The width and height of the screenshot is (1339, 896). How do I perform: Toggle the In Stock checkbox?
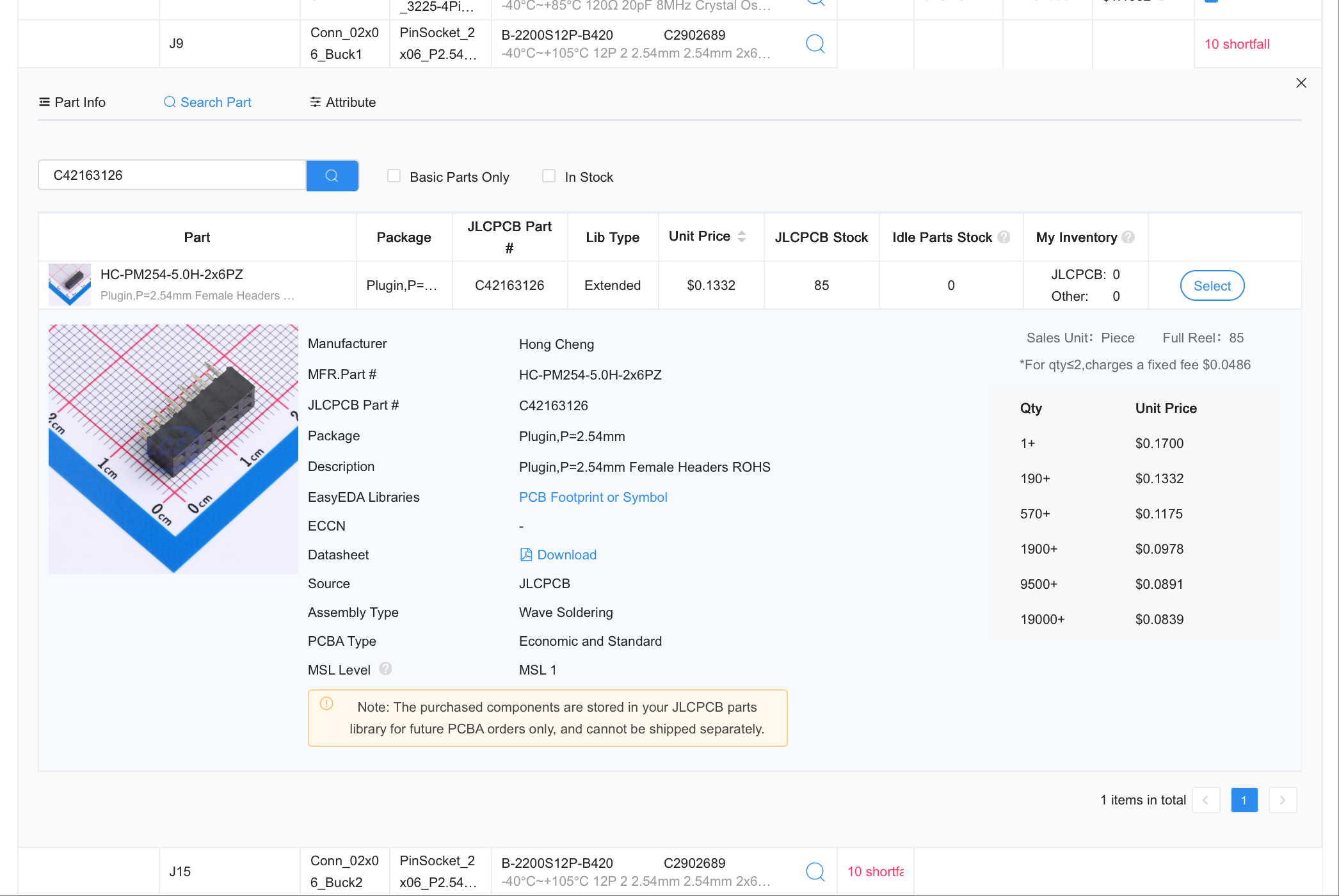549,176
